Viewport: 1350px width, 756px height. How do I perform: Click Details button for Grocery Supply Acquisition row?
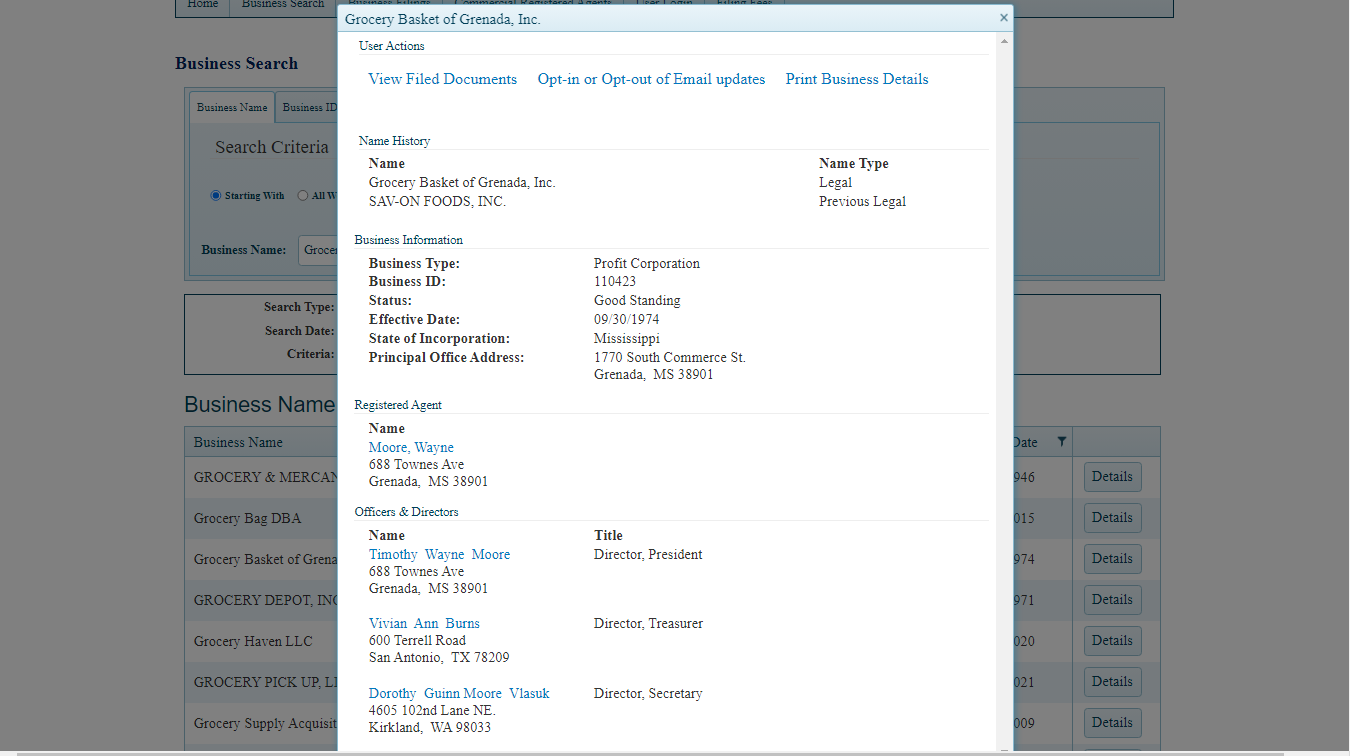pos(1112,723)
